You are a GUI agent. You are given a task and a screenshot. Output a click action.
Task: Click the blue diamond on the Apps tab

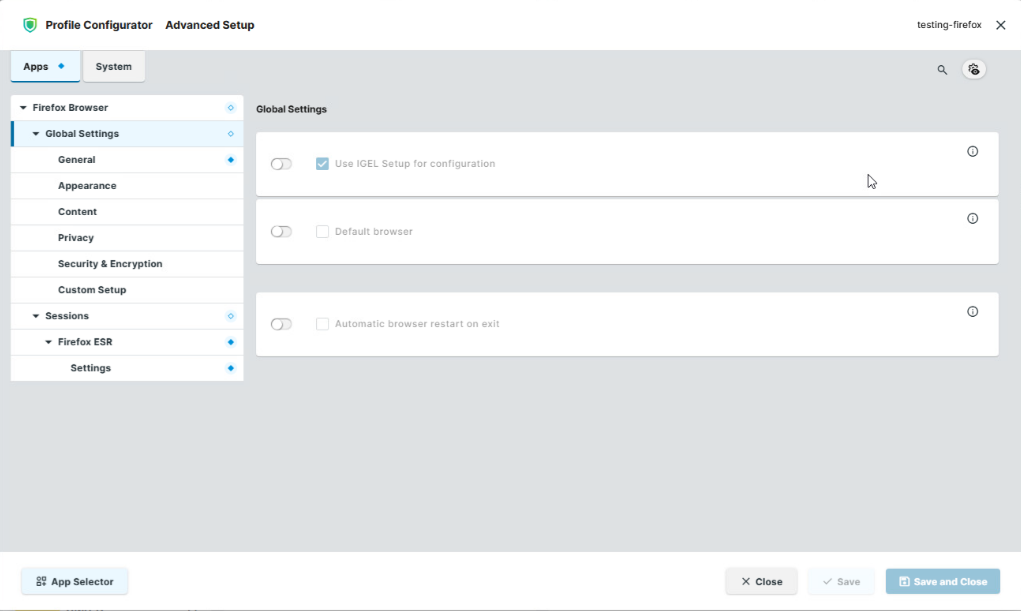coord(61,66)
